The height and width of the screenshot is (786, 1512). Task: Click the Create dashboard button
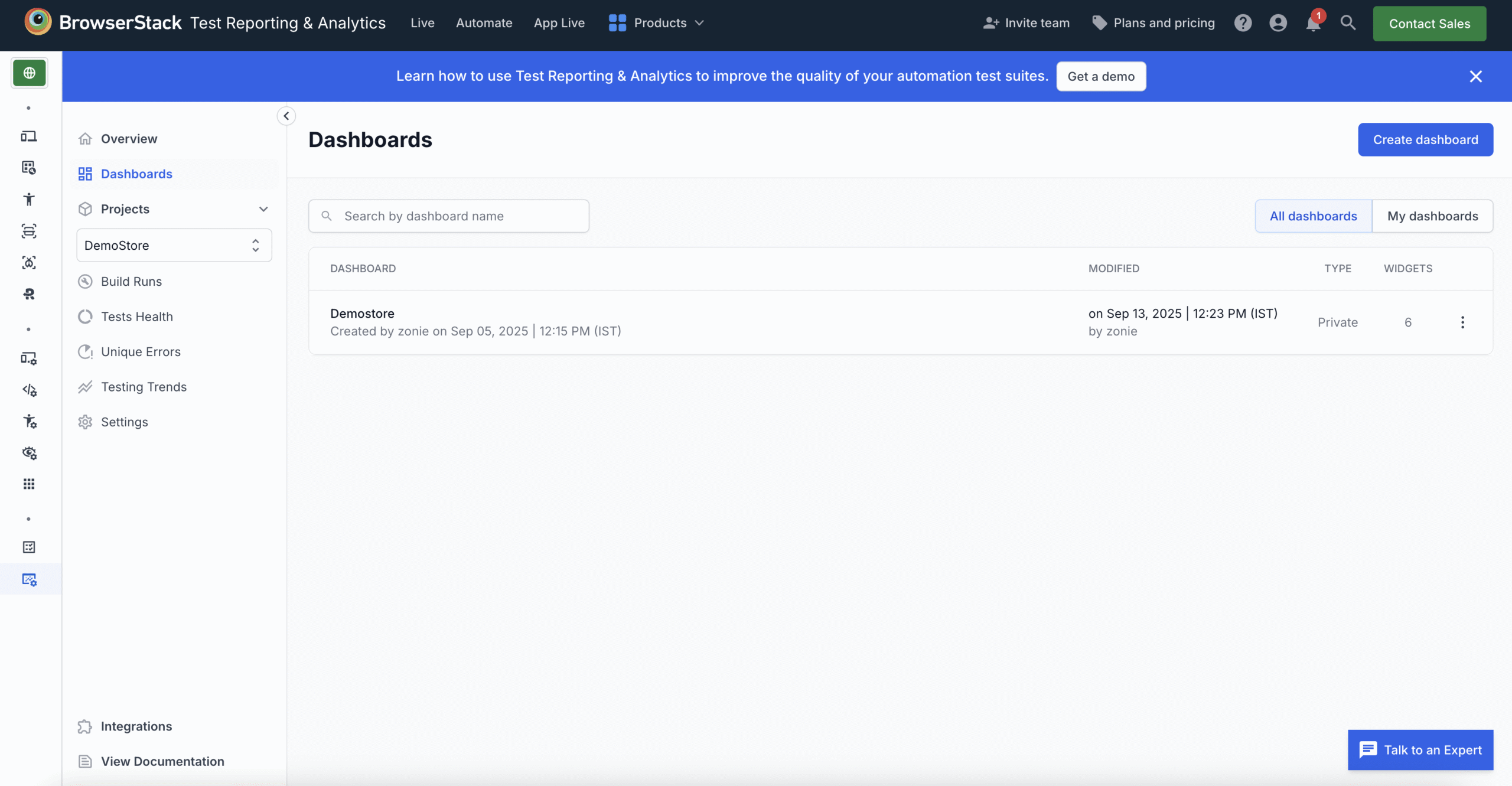1425,139
